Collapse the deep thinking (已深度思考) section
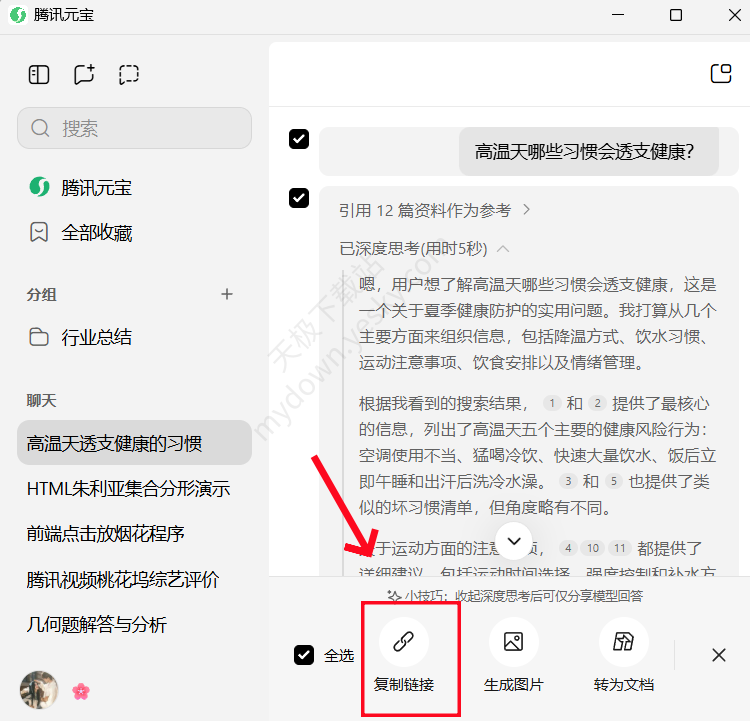This screenshot has width=750, height=721. [503, 248]
